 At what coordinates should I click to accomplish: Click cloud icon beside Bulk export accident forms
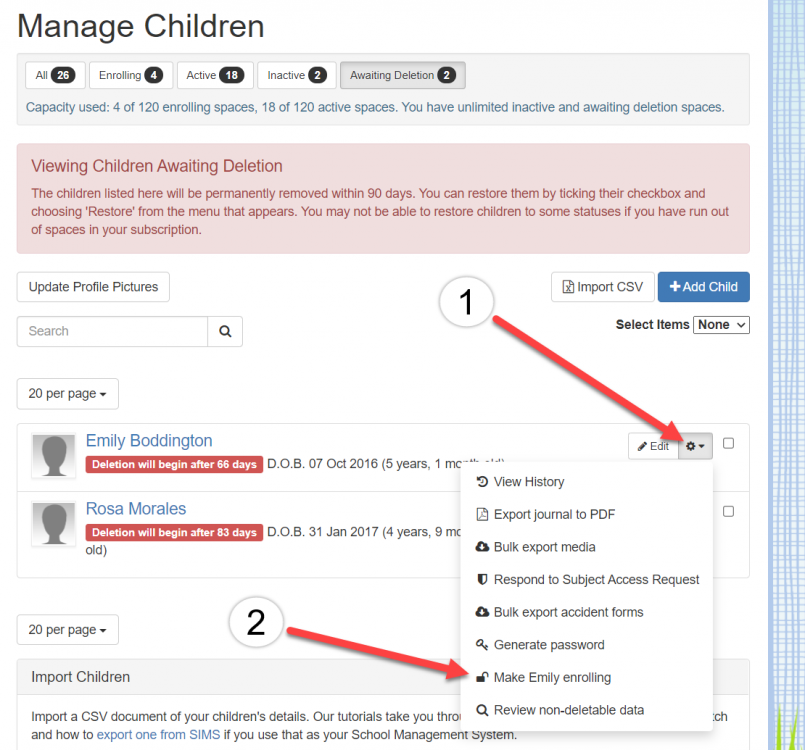pos(482,612)
